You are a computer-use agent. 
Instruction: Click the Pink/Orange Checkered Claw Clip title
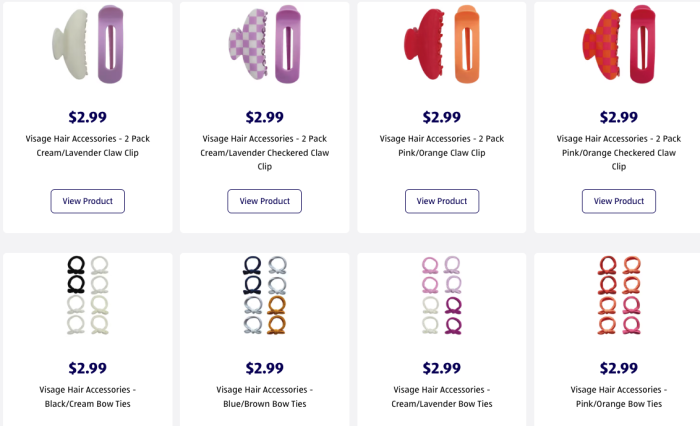pos(618,153)
